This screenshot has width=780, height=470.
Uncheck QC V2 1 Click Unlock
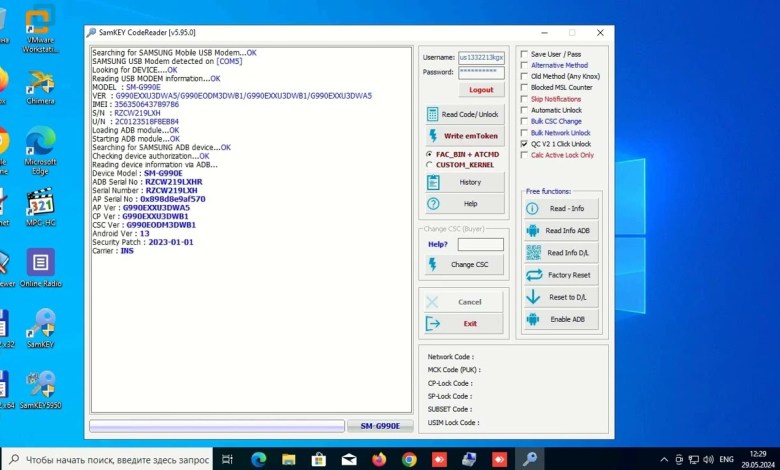(x=525, y=144)
